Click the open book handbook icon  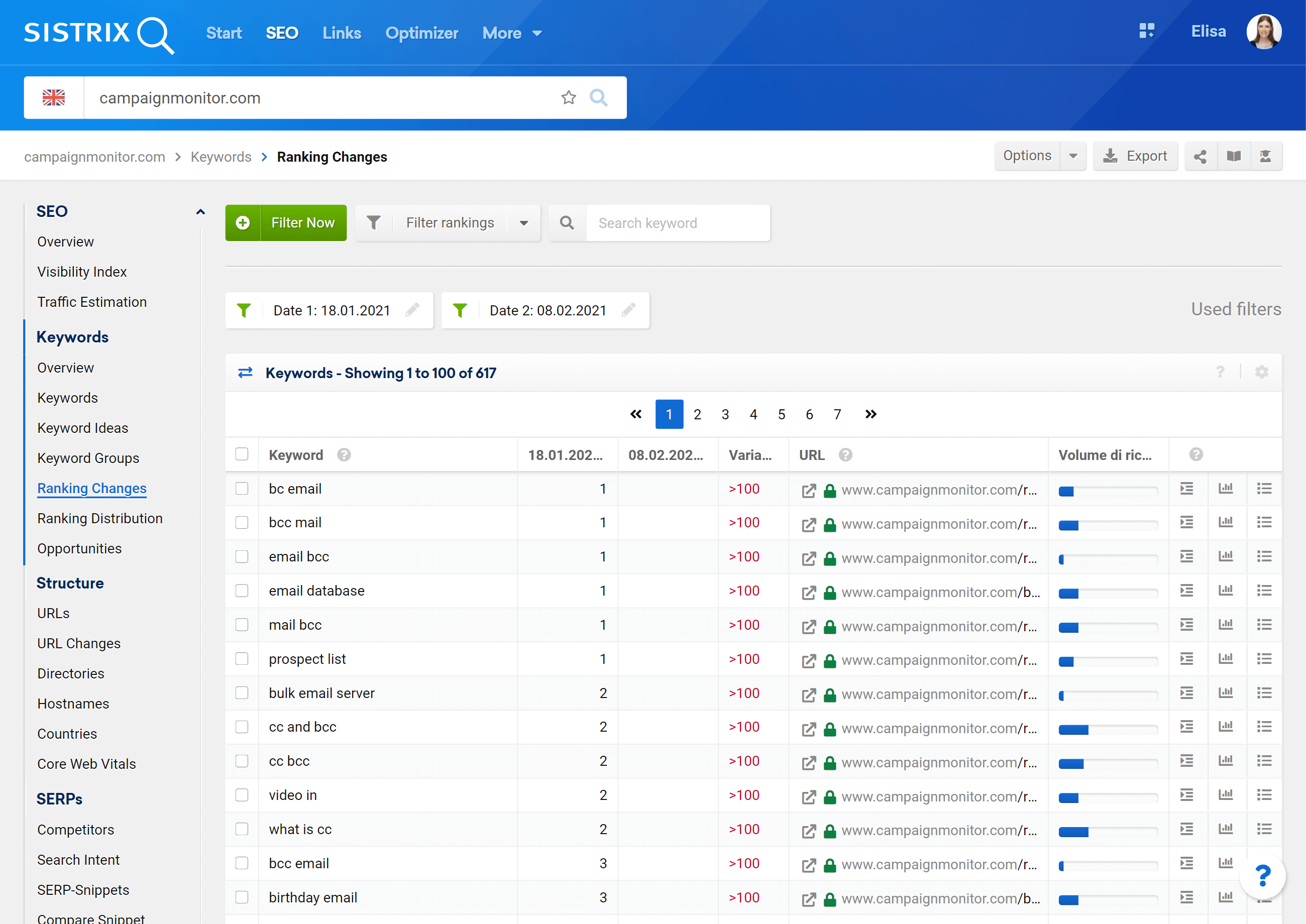(1234, 157)
